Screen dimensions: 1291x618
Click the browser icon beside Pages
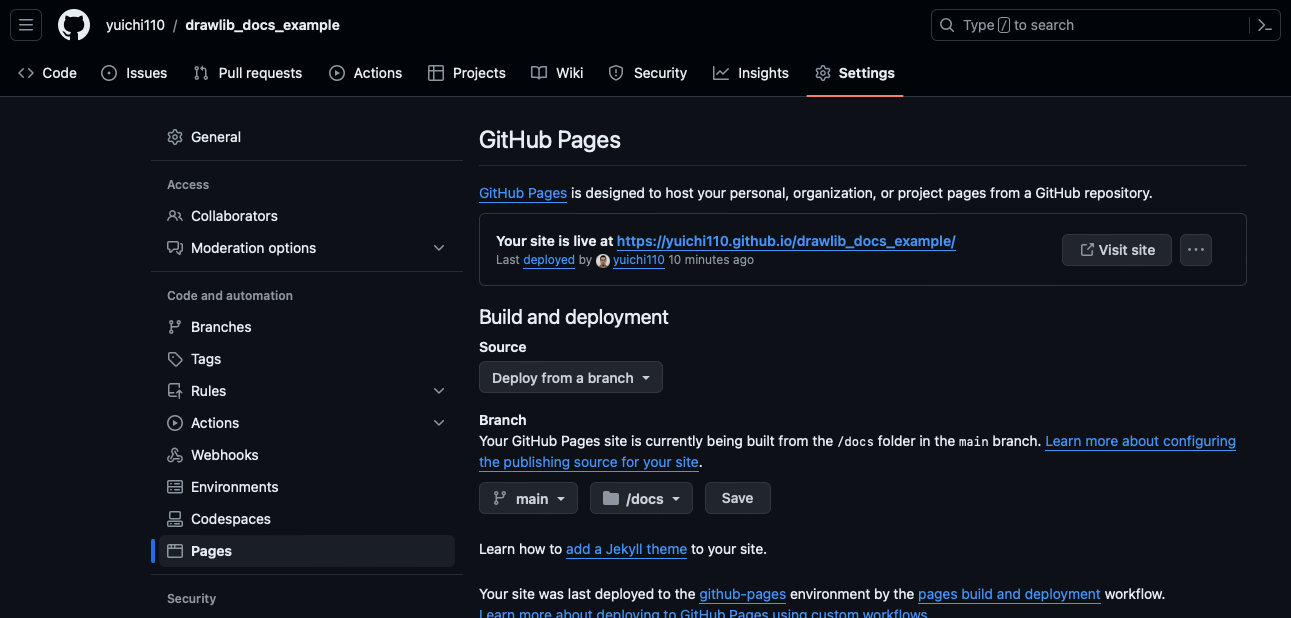[x=175, y=551]
